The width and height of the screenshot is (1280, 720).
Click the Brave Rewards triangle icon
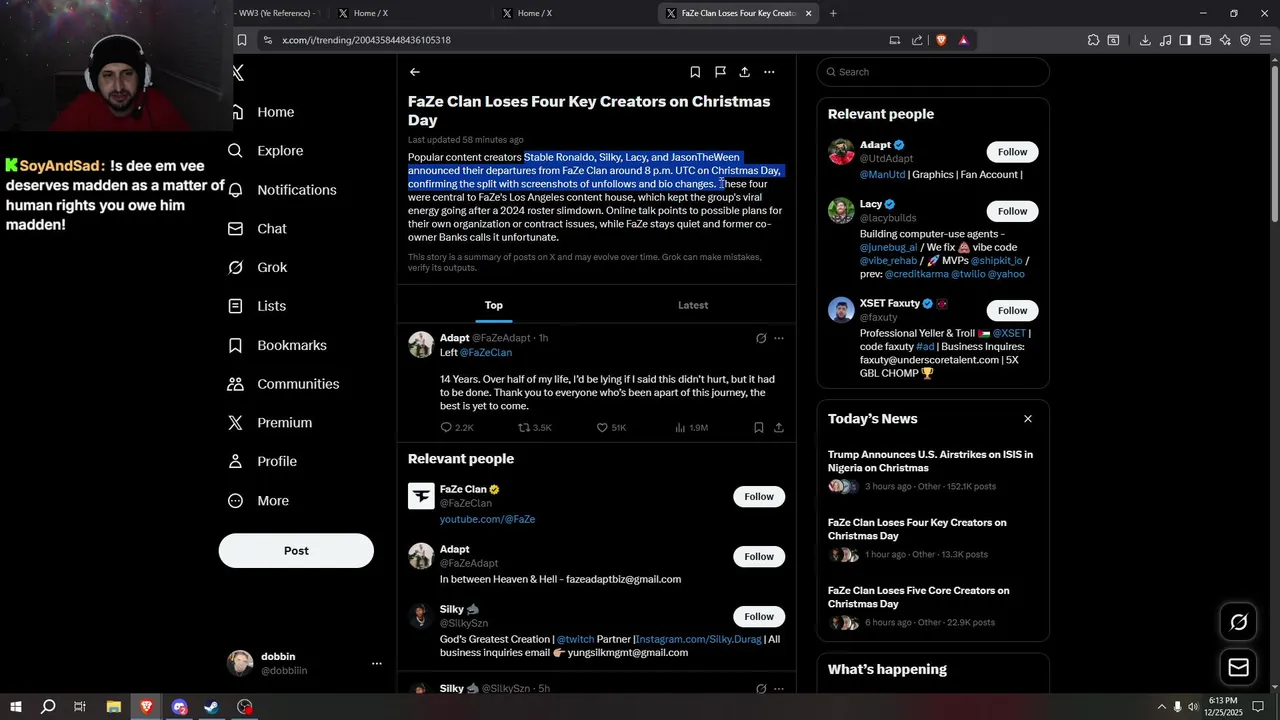(963, 40)
